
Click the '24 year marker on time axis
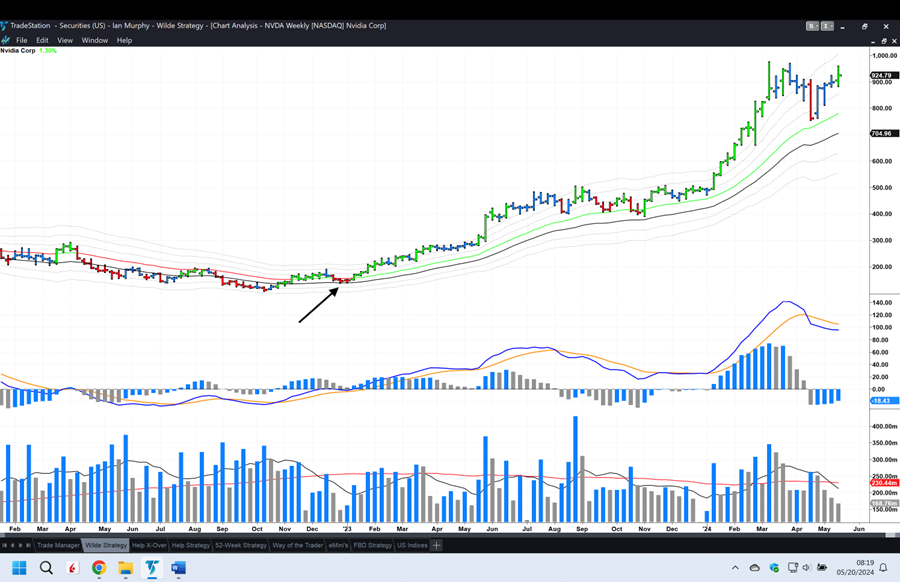click(707, 529)
